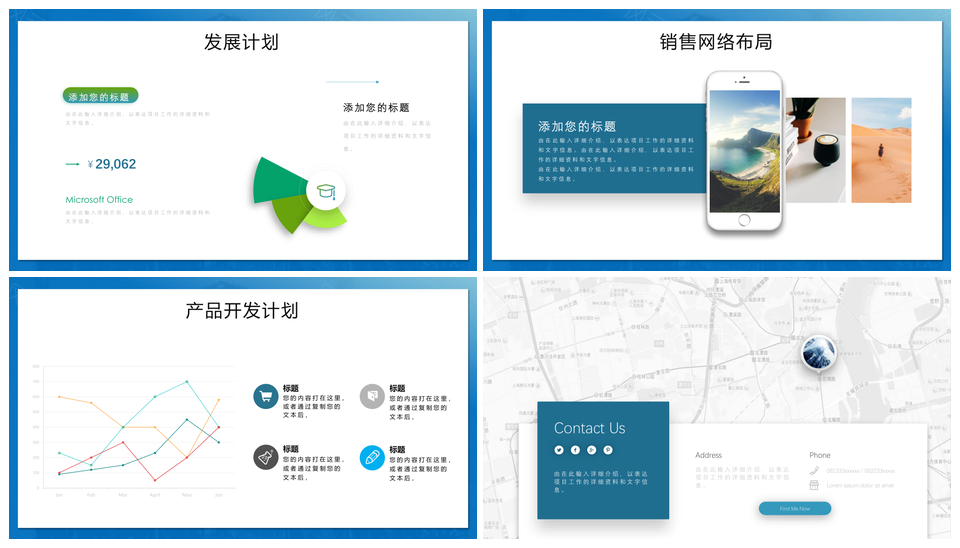Screen dimensions: 960x548
Task: Click the 销售网络布局 slide title
Action: (x=716, y=42)
